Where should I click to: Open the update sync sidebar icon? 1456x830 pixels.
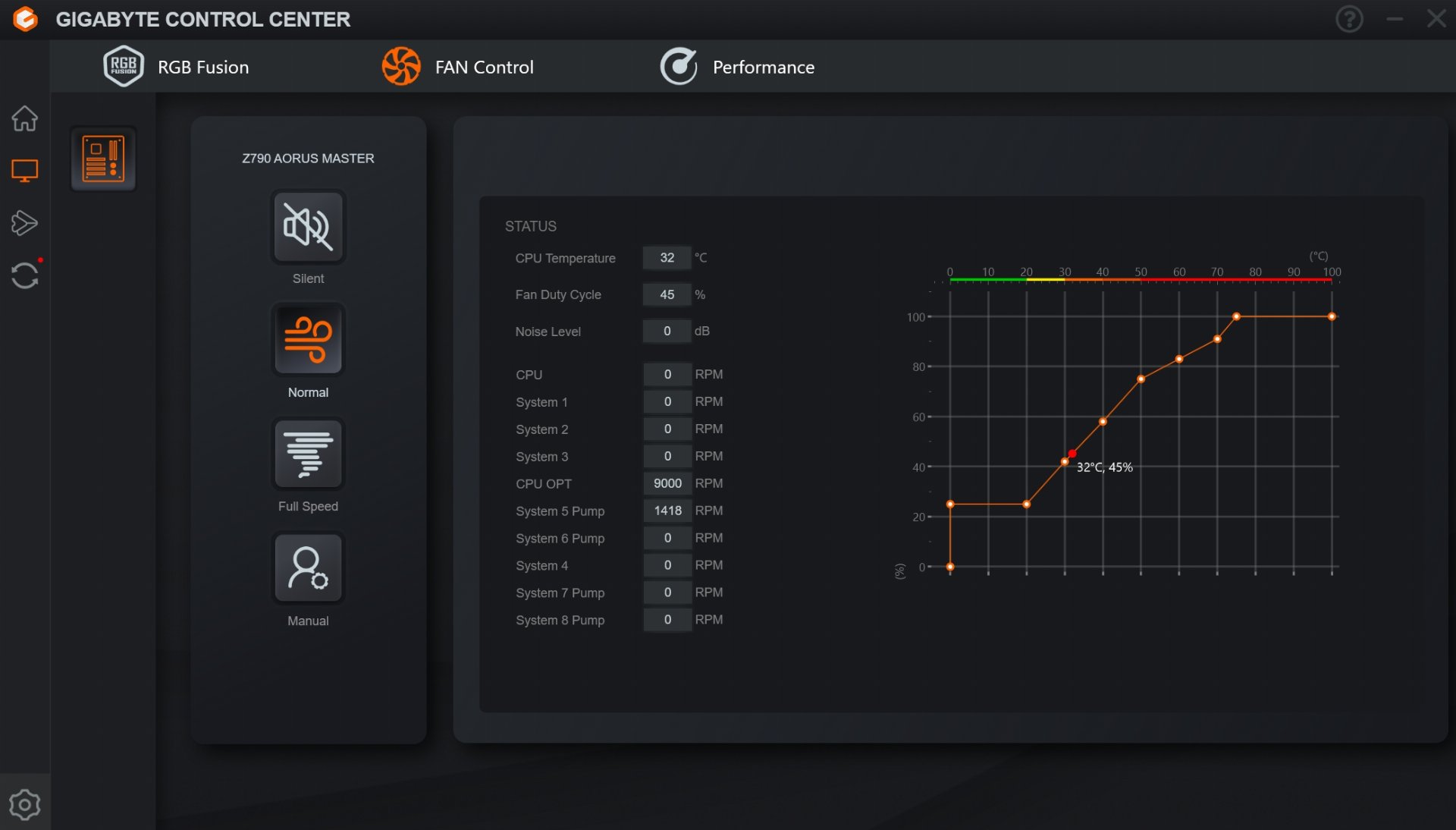coord(25,275)
